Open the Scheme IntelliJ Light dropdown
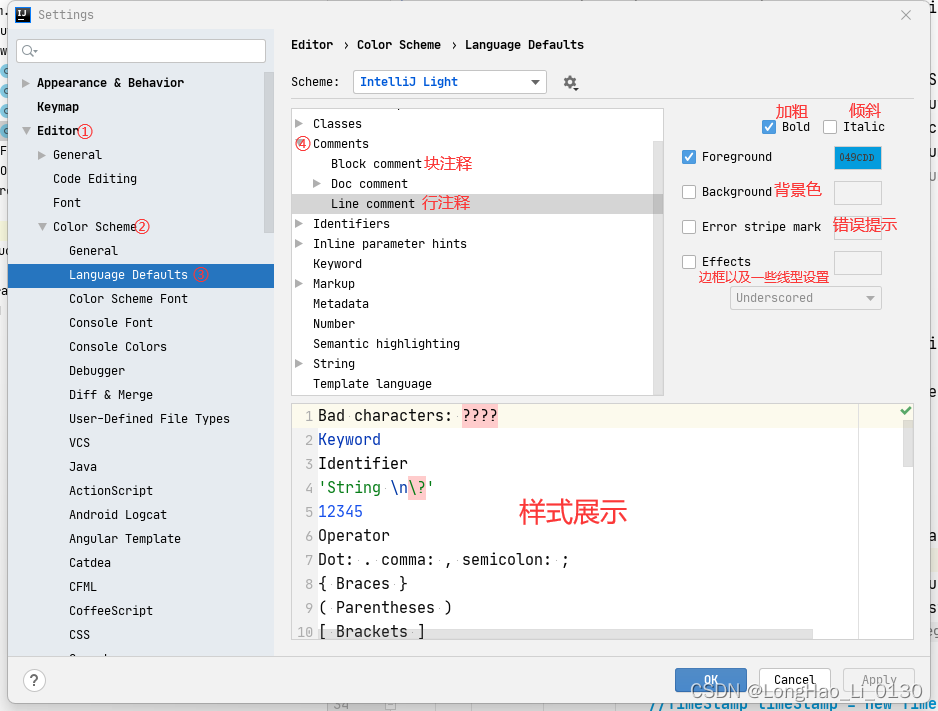 pos(450,82)
